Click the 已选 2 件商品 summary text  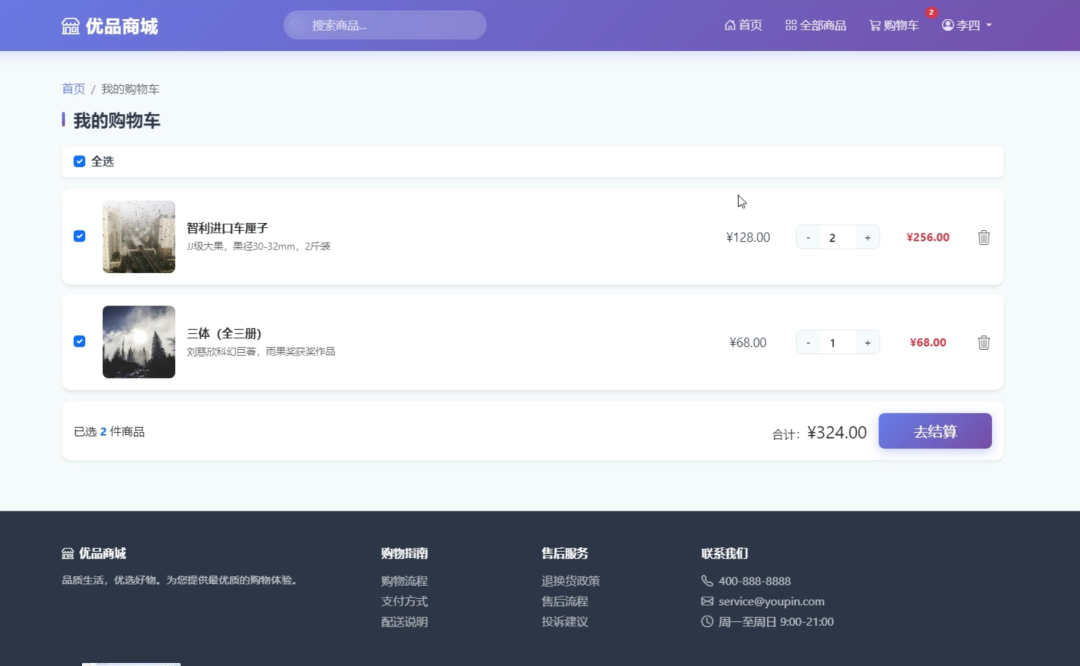(109, 432)
